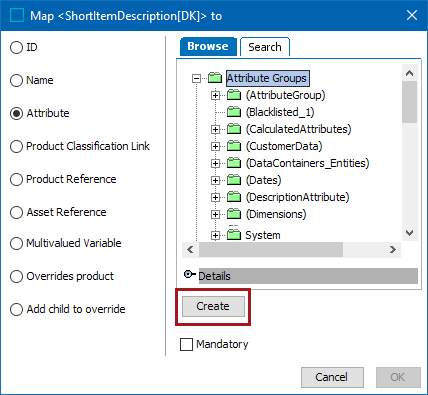Expand the (CalculatedAttributes) node

(x=215, y=129)
